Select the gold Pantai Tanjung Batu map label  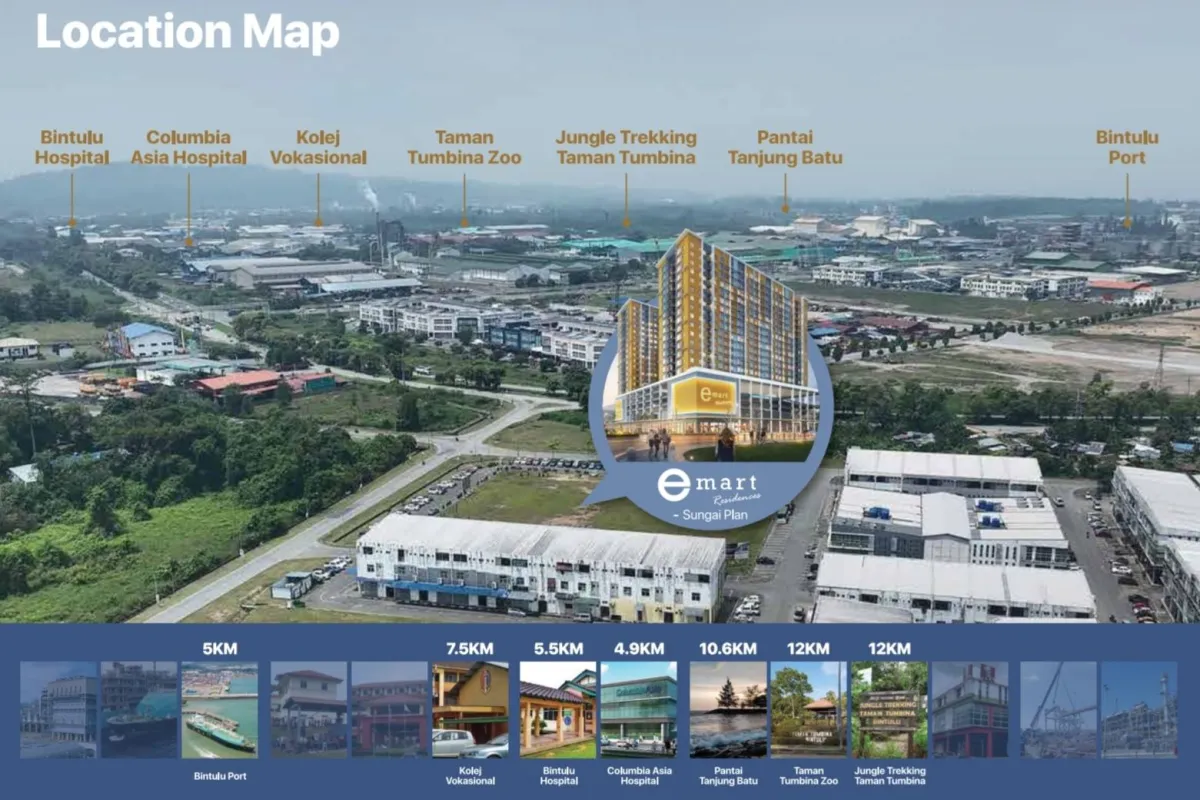tap(785, 147)
